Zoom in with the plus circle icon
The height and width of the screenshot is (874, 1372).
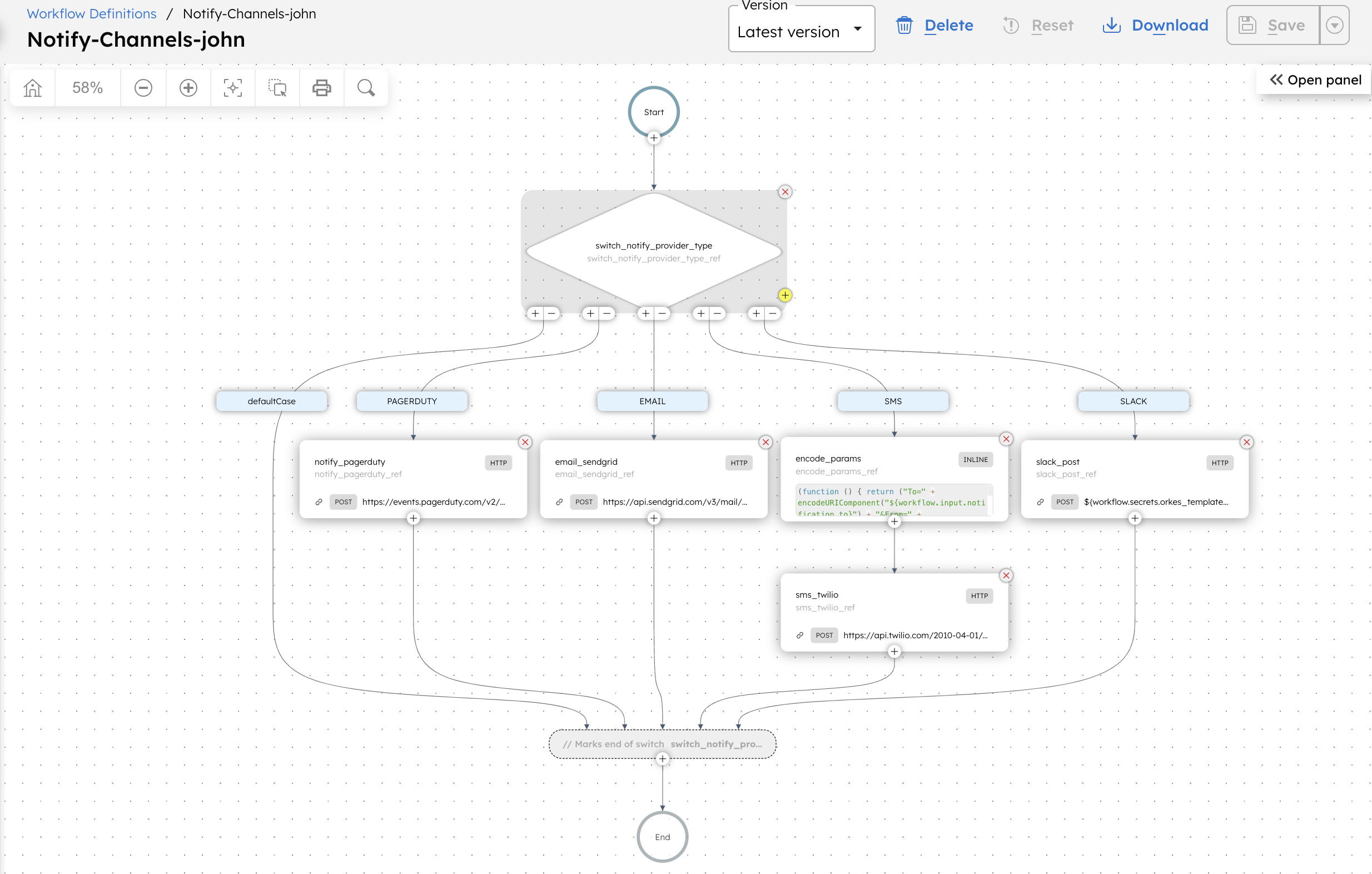coord(188,88)
